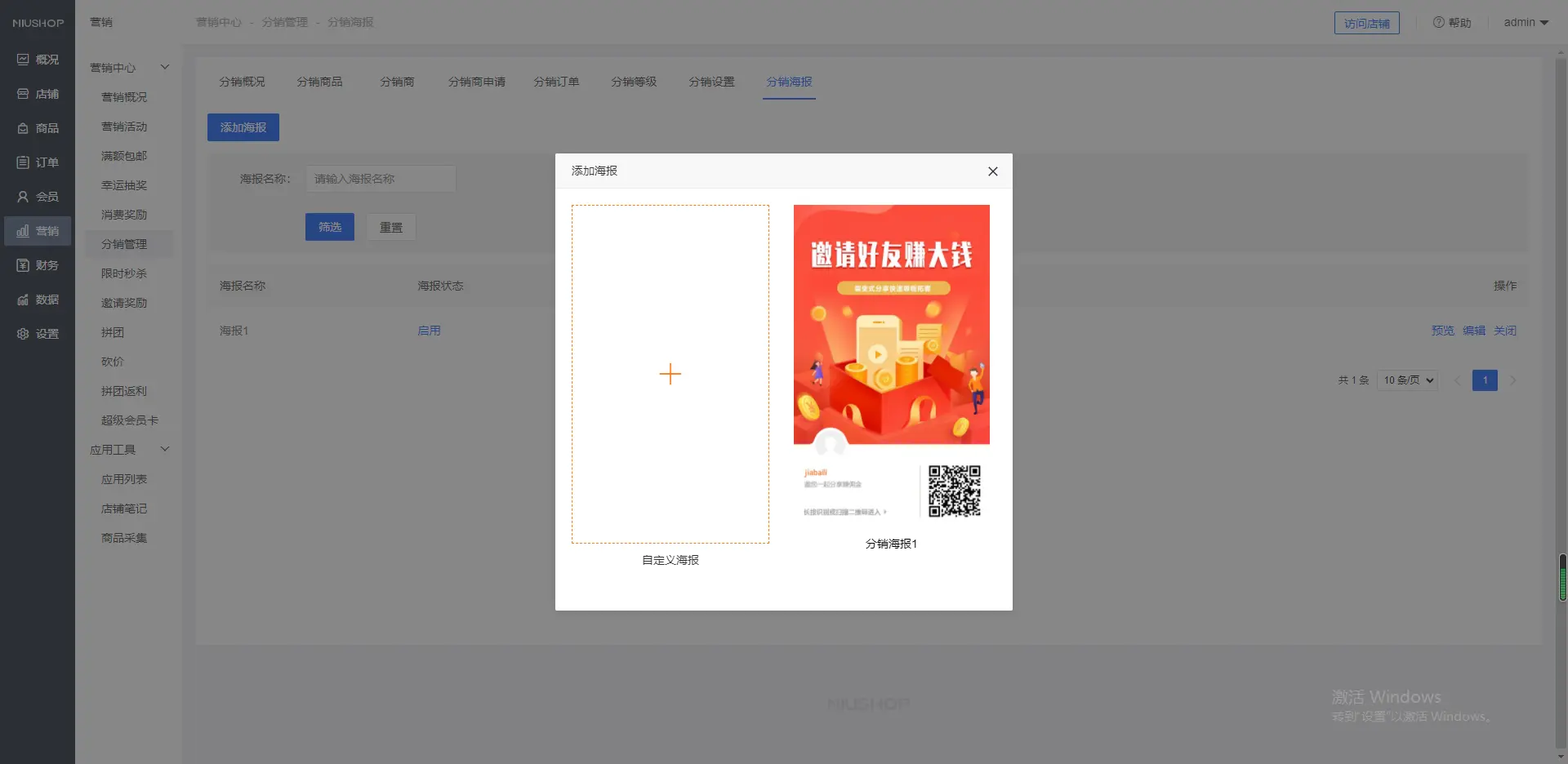Open 订单 orders in sidebar
1568x764 pixels.
38,162
